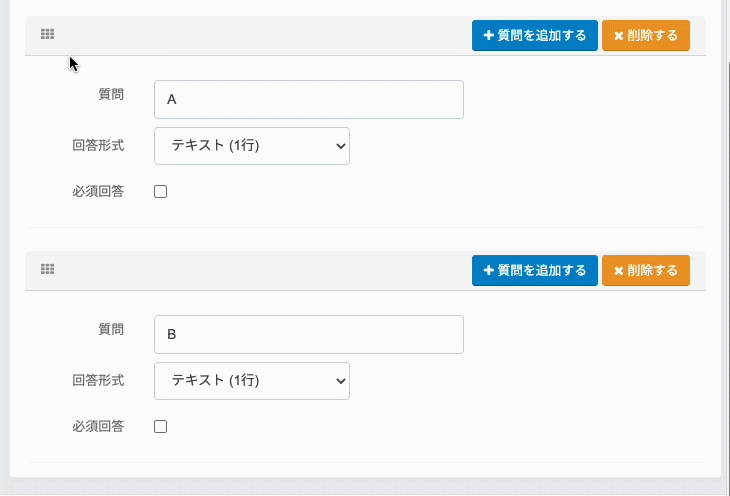Click the drag handle icon for question B
730x496 pixels.
(47, 269)
